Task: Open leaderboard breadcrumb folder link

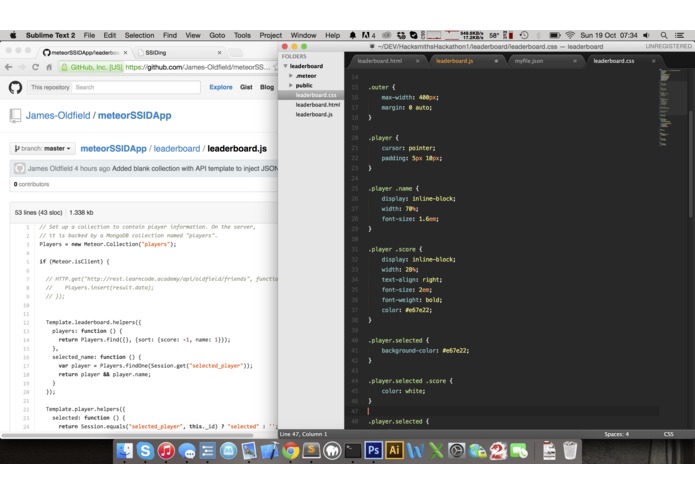Action: 177,149
